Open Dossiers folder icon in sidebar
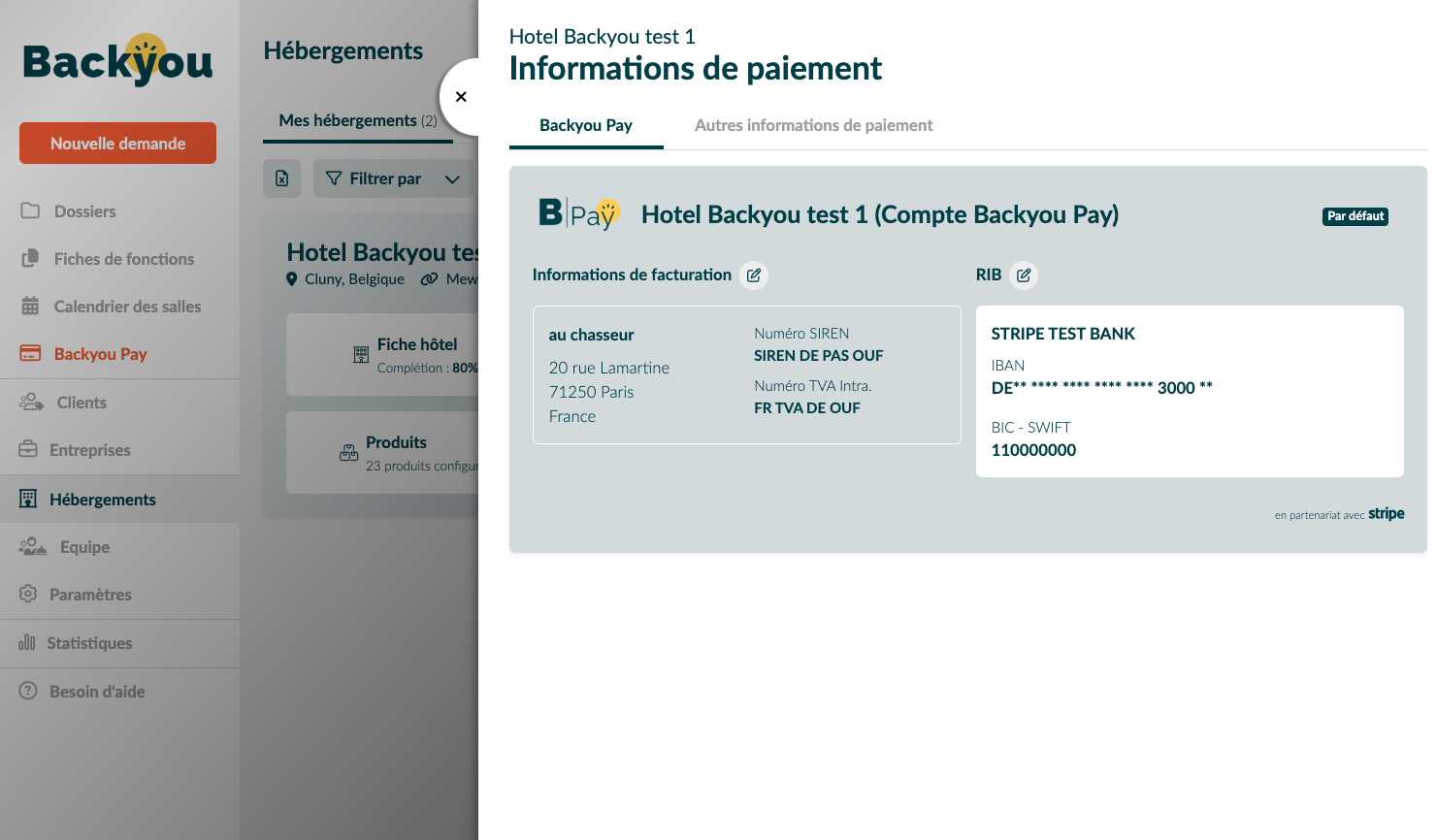1436x840 pixels. pos(30,210)
